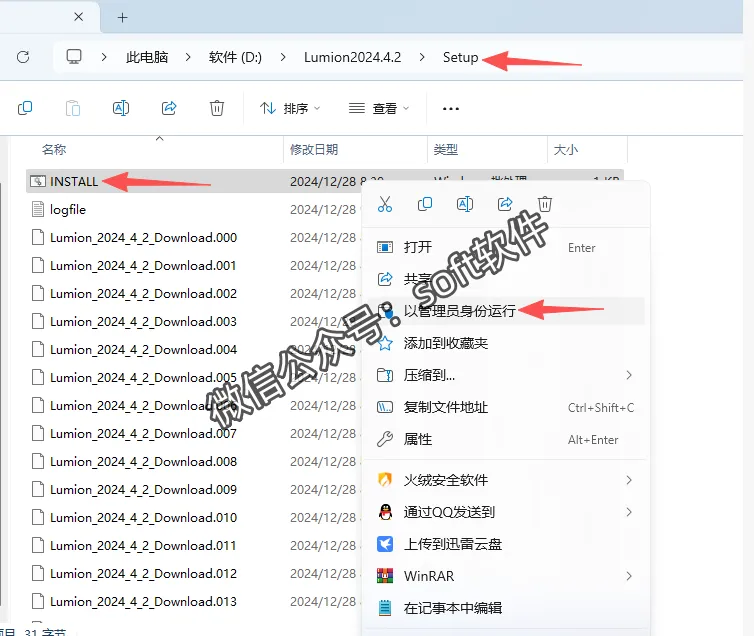754x636 pixels.
Task: Close the current Explorer tab
Action: click(79, 17)
